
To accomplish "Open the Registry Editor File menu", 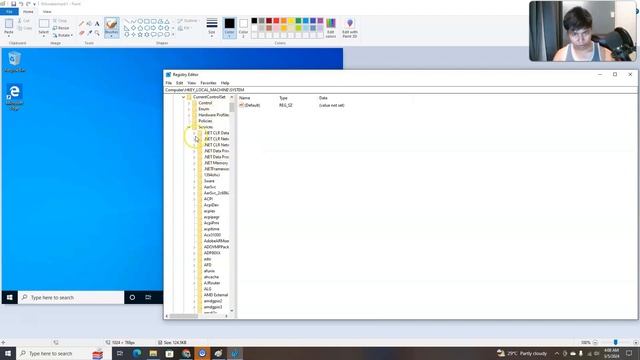I will [x=169, y=83].
